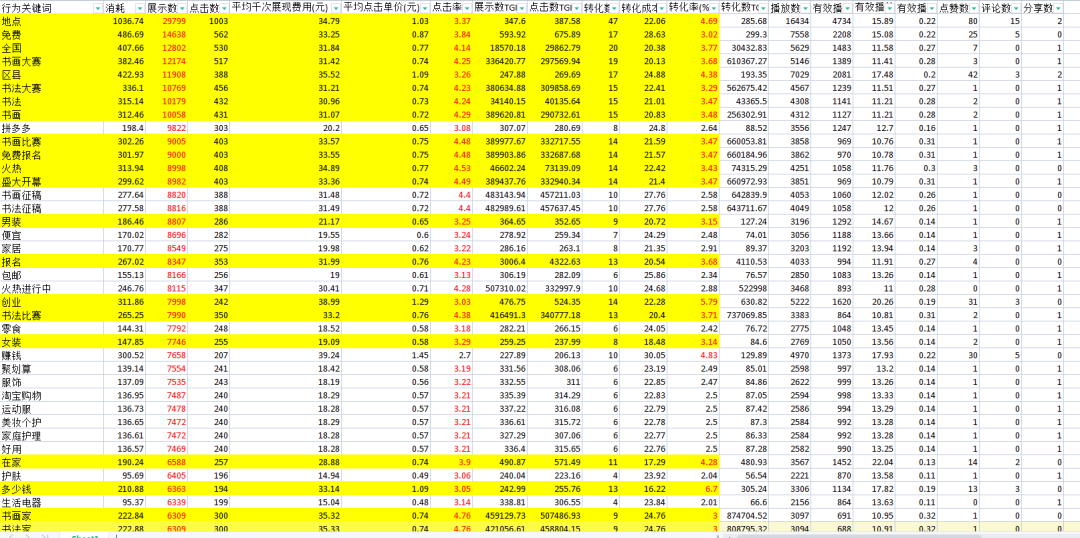Select the keyword cell 淘宝购物

52,395
